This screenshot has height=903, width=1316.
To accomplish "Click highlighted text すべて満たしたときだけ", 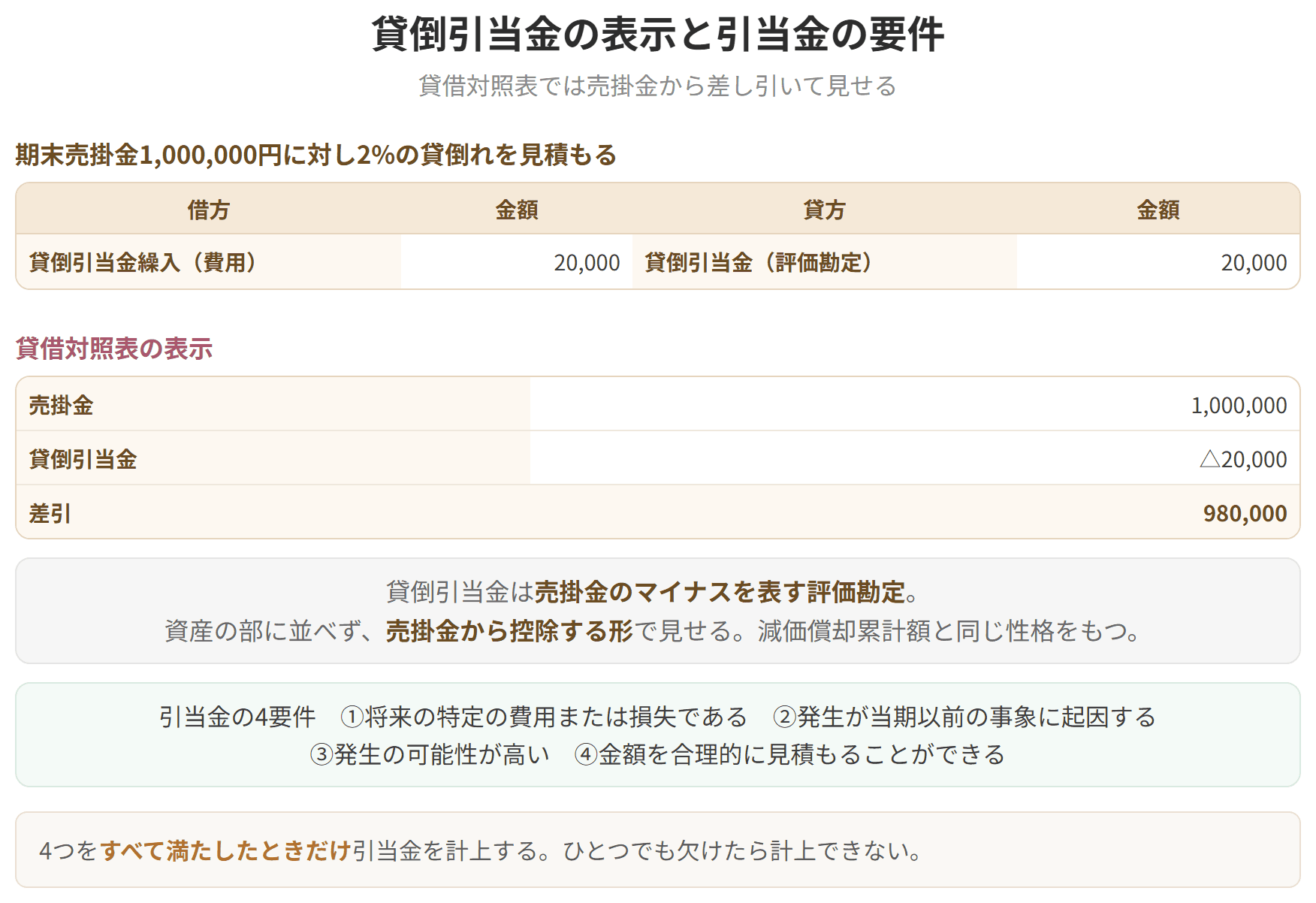I will [225, 850].
